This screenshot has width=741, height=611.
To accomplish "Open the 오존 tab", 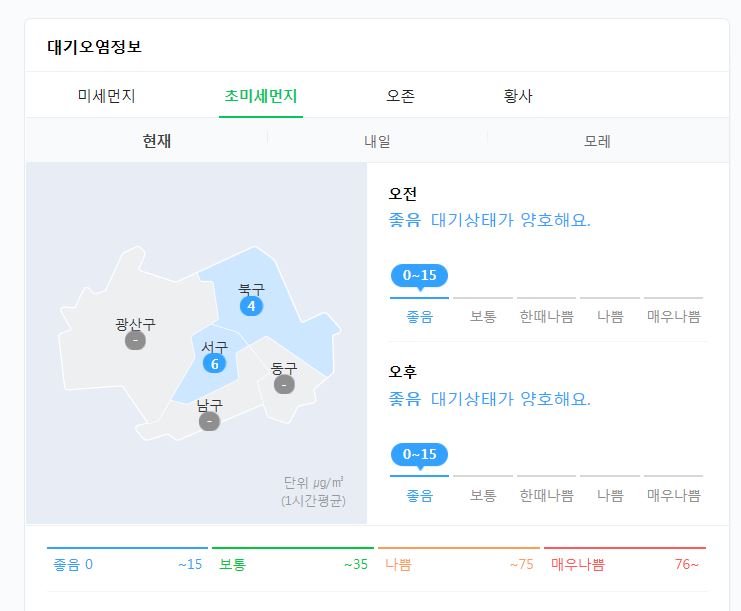I will tap(400, 96).
